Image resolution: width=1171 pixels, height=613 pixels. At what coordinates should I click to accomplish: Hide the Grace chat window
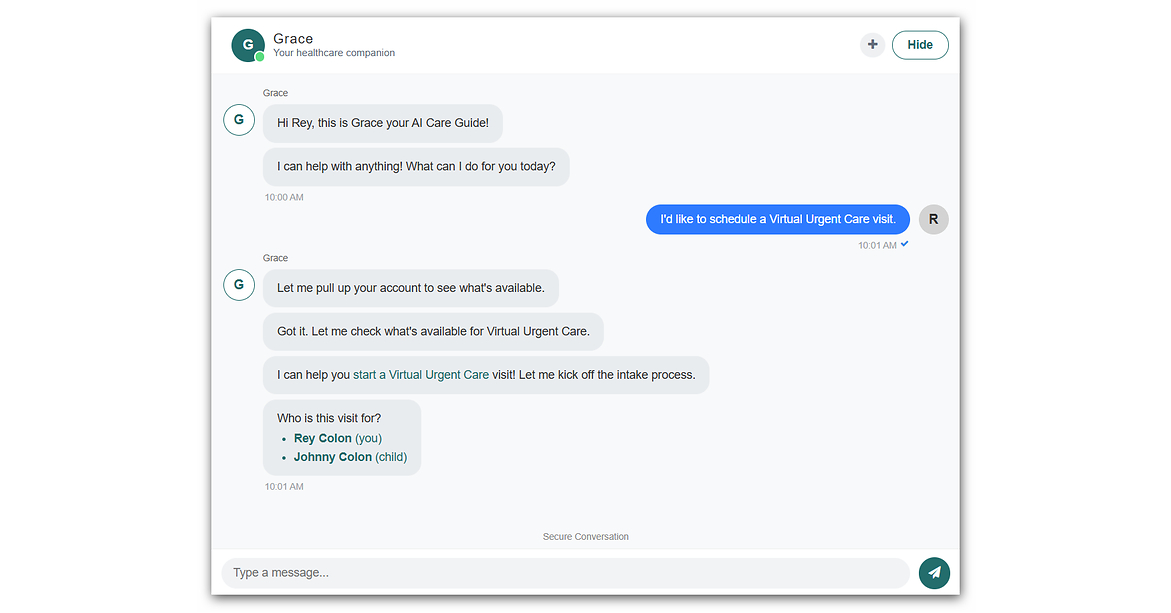[920, 45]
